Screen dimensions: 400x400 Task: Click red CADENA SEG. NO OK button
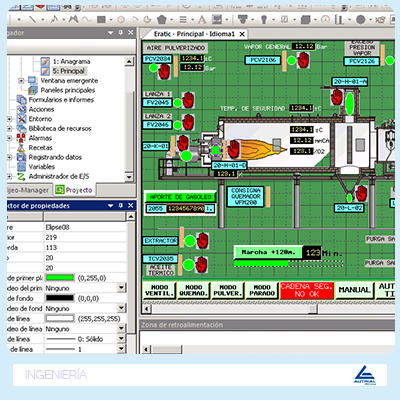[307, 290]
